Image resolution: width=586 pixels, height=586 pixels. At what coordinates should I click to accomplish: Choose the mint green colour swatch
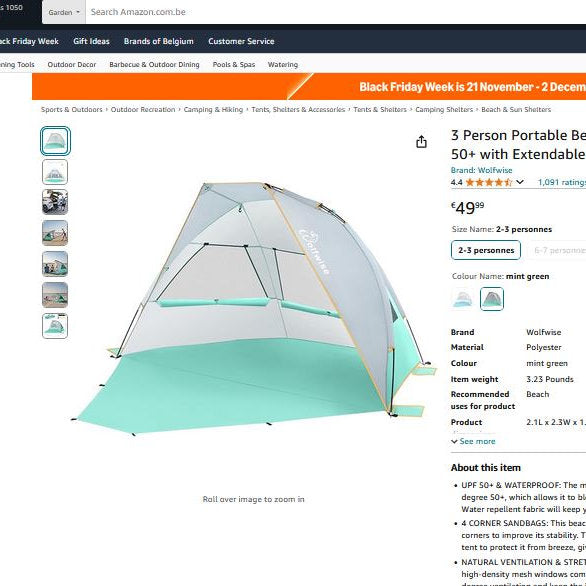coord(492,299)
